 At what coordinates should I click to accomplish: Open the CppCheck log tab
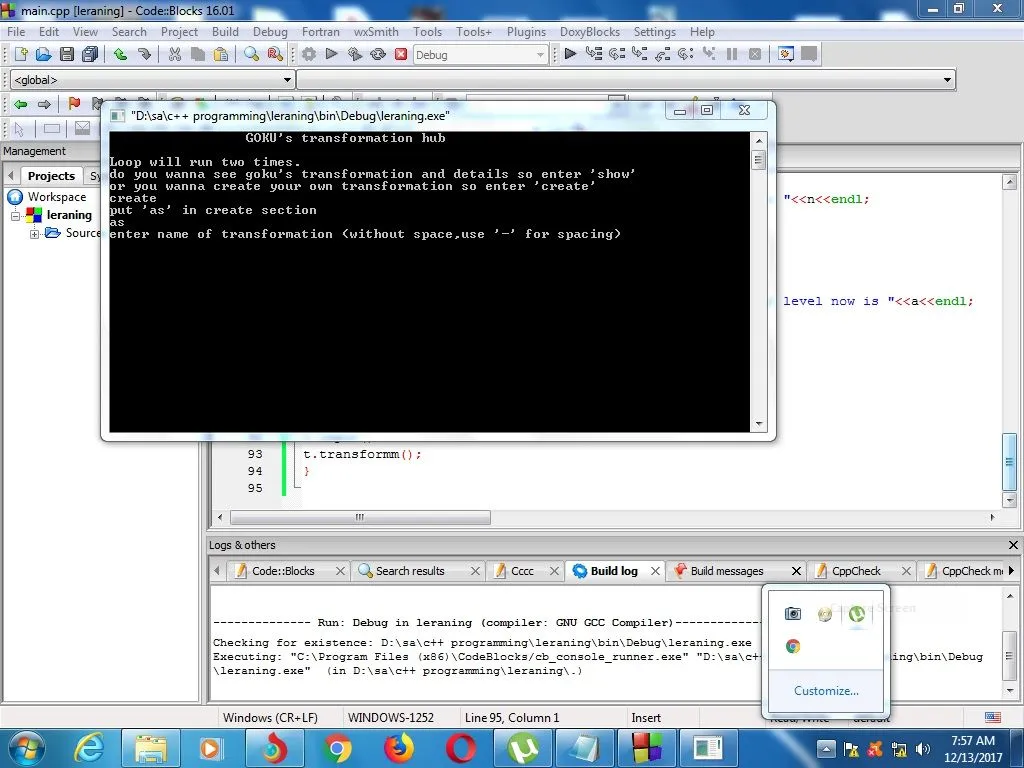point(856,571)
